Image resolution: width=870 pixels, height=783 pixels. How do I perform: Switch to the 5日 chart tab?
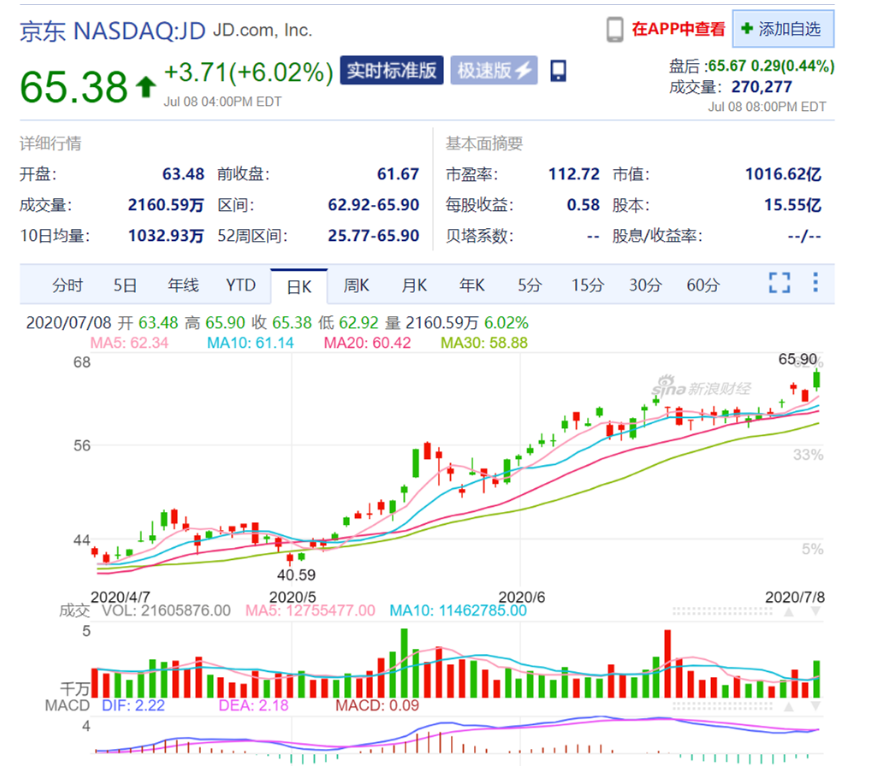[x=125, y=285]
